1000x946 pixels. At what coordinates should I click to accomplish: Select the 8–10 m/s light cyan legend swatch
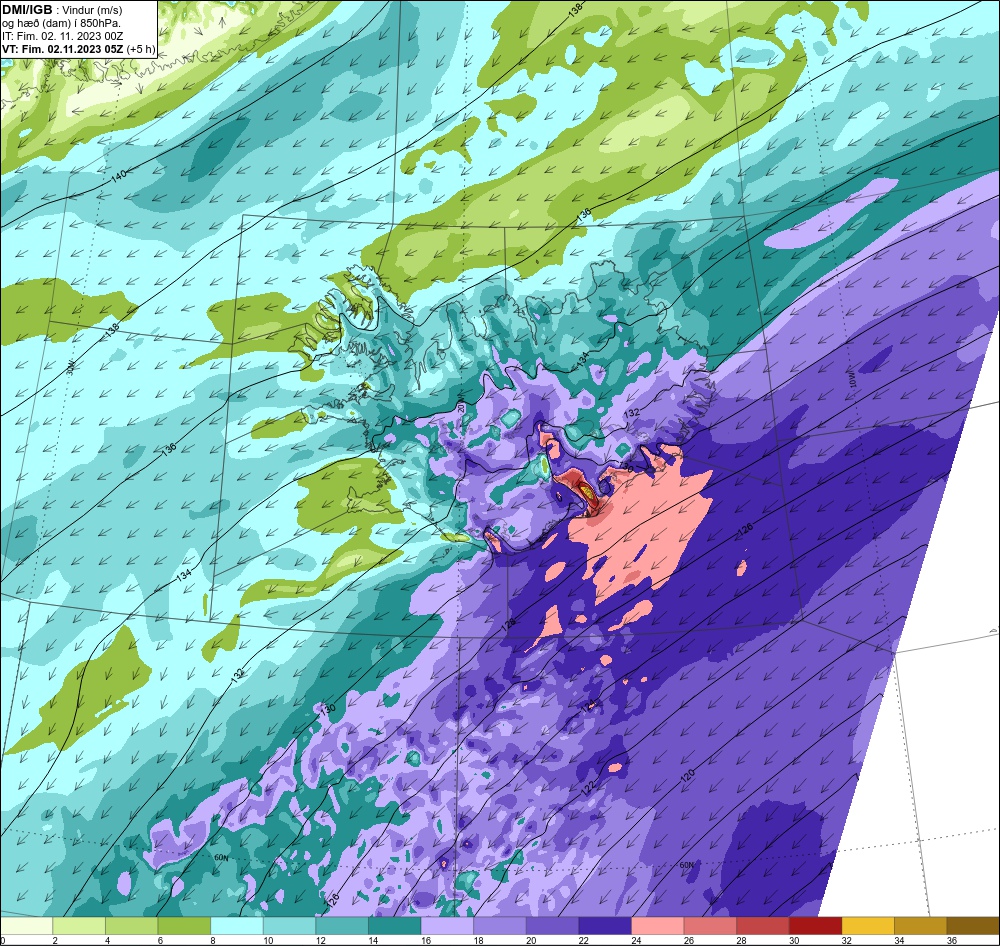point(237,926)
